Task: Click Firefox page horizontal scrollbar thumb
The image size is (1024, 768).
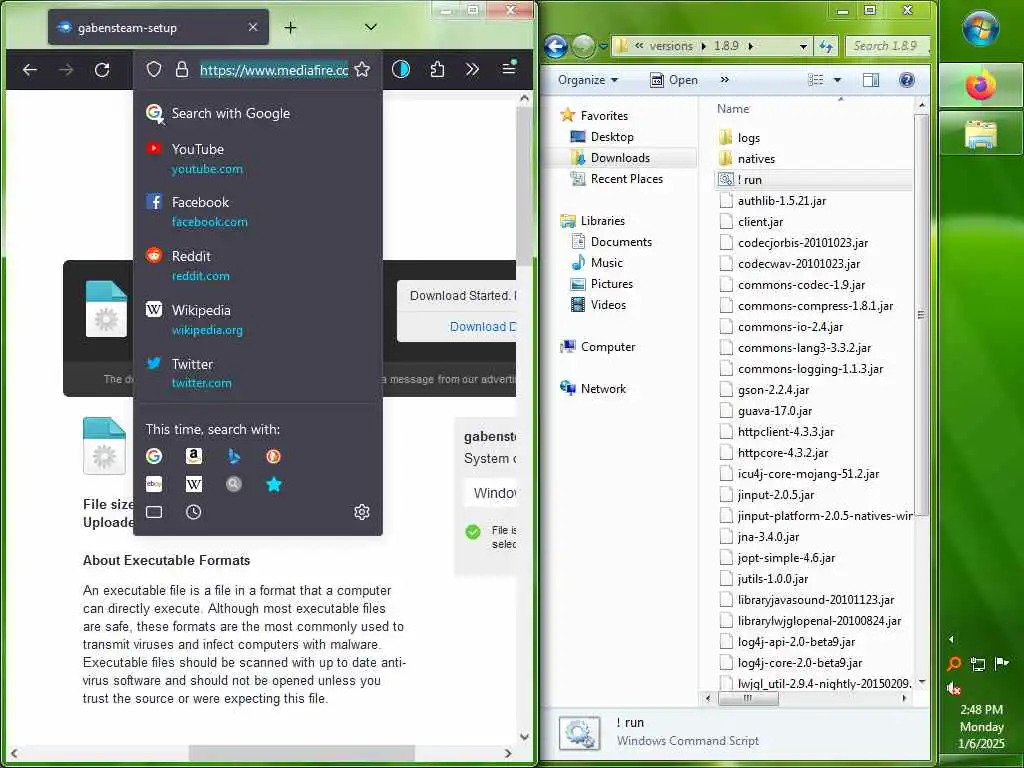Action: [301, 753]
